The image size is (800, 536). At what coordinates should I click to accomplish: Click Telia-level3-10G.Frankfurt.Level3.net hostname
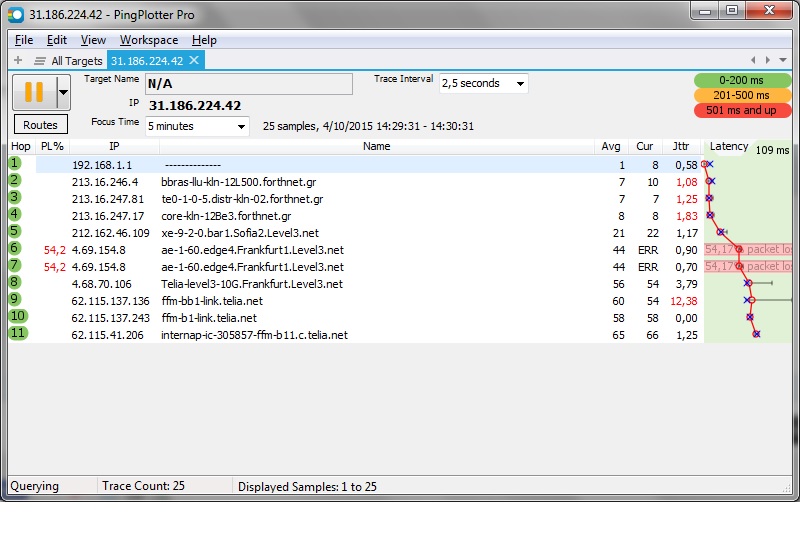click(252, 284)
